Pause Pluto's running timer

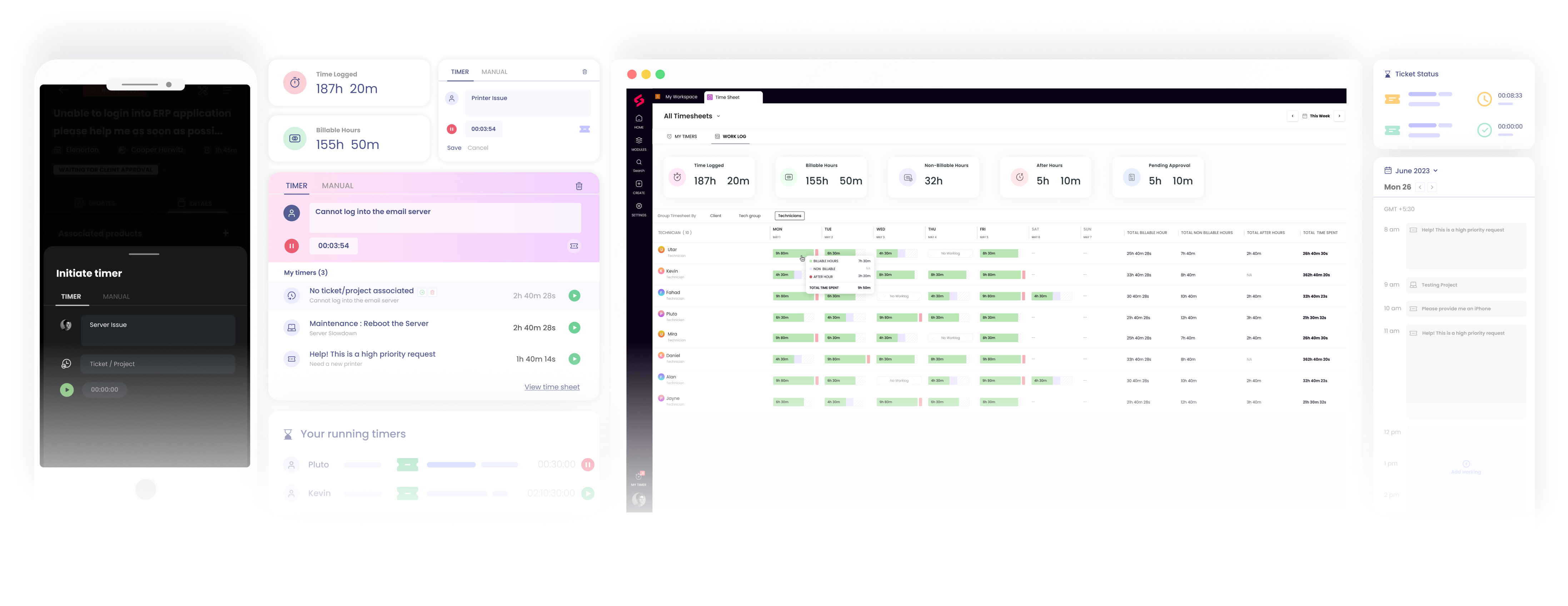point(587,464)
